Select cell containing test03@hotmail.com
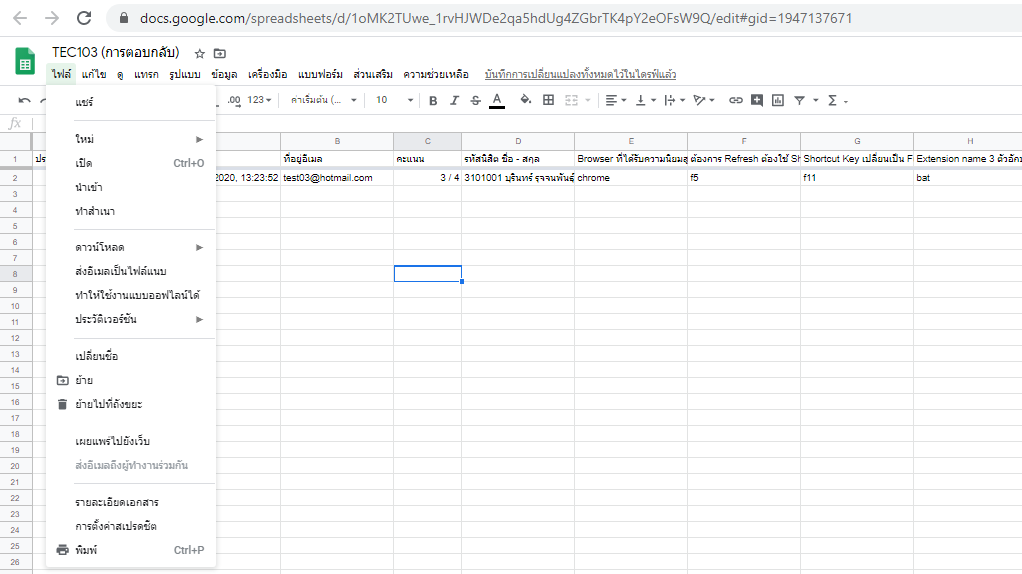This screenshot has height=574, width=1022. point(336,178)
